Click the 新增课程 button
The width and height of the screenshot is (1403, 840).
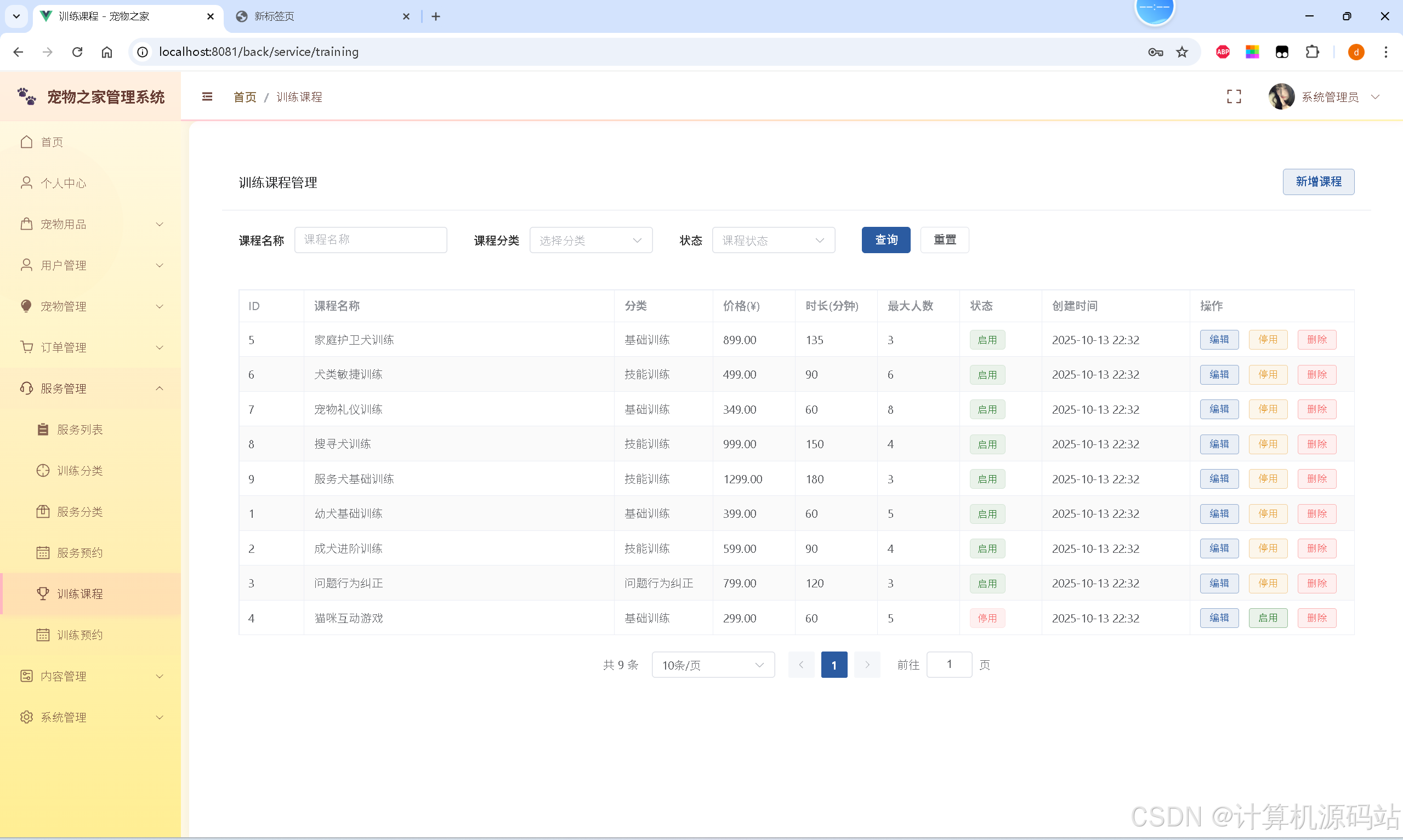[1318, 182]
